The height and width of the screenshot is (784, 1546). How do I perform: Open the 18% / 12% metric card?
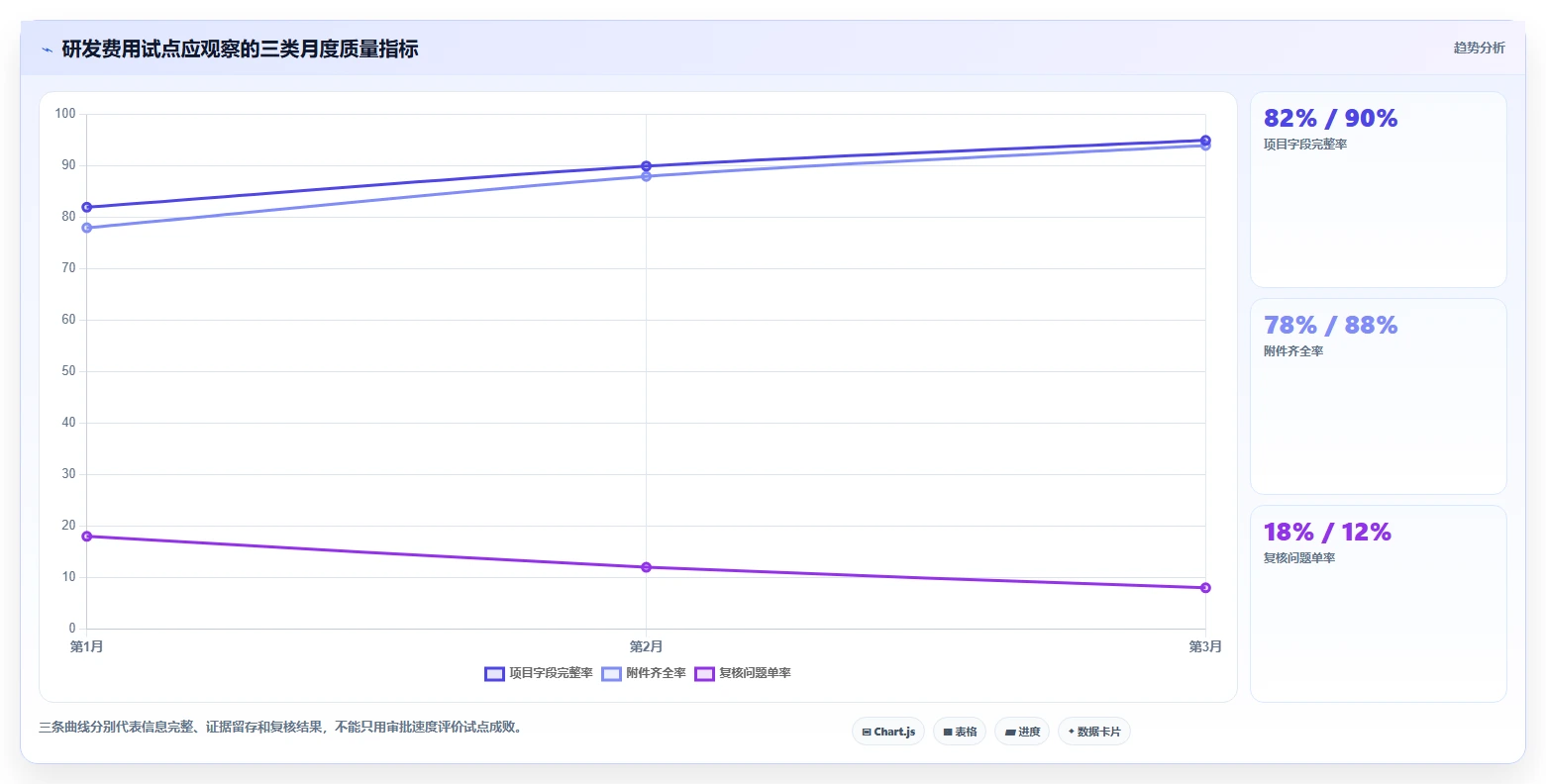[1379, 604]
